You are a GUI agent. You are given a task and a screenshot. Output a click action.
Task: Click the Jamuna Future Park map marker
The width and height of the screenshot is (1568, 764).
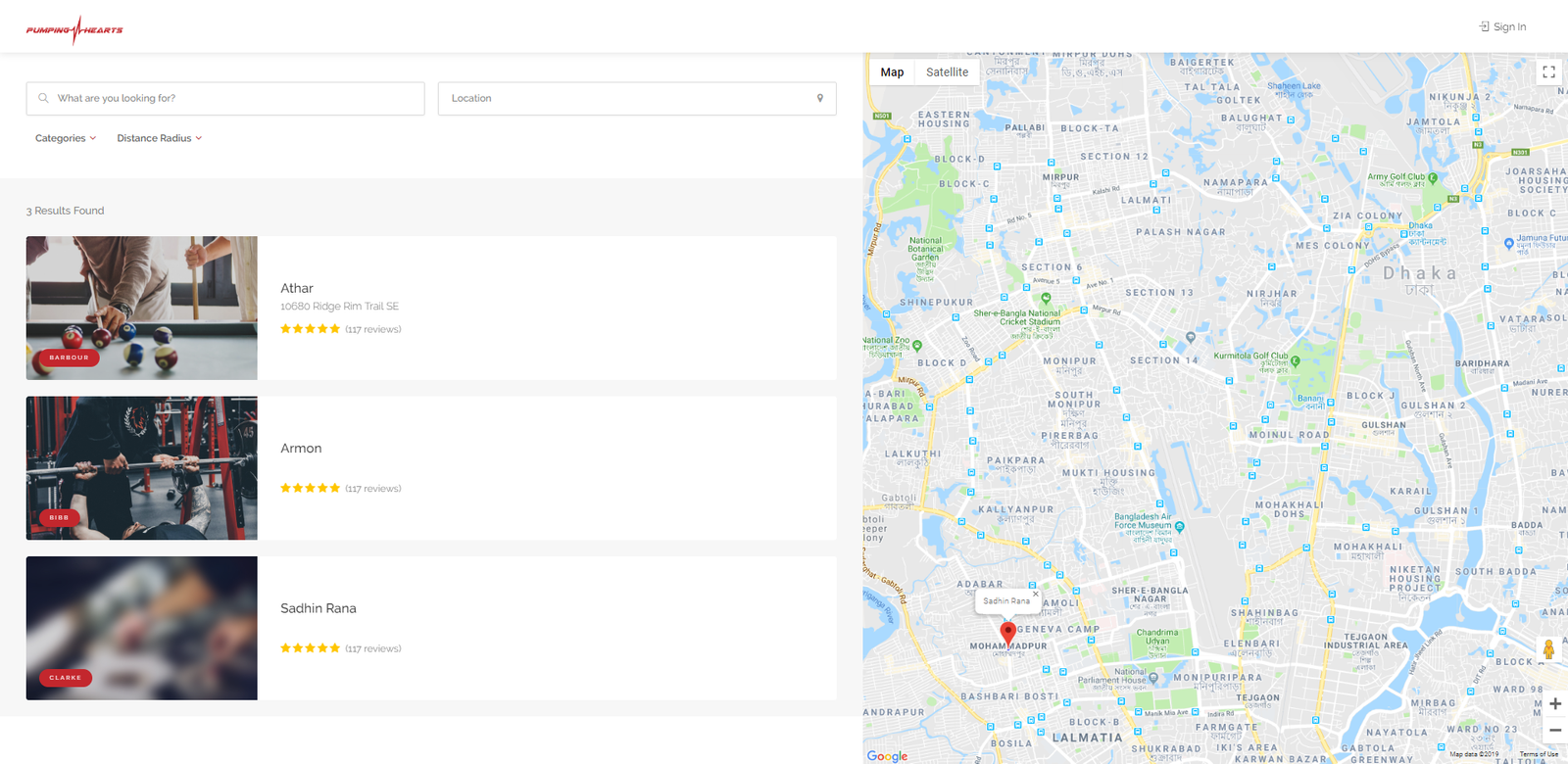[x=1509, y=242]
